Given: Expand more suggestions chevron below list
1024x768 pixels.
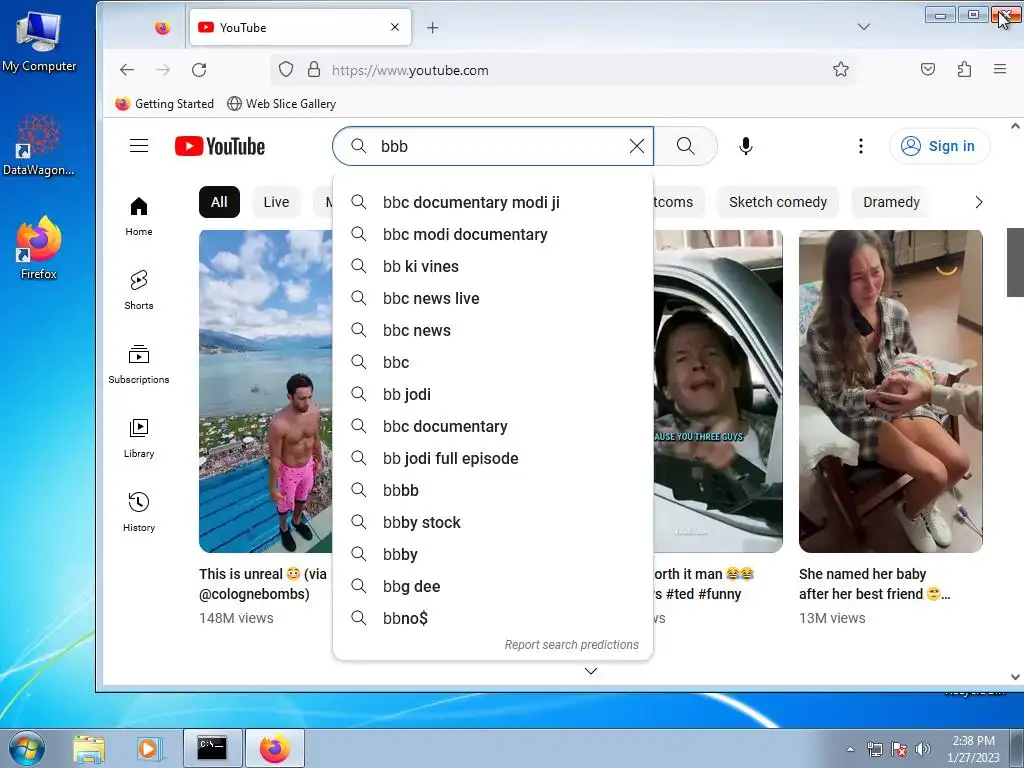Looking at the screenshot, I should [x=590, y=671].
